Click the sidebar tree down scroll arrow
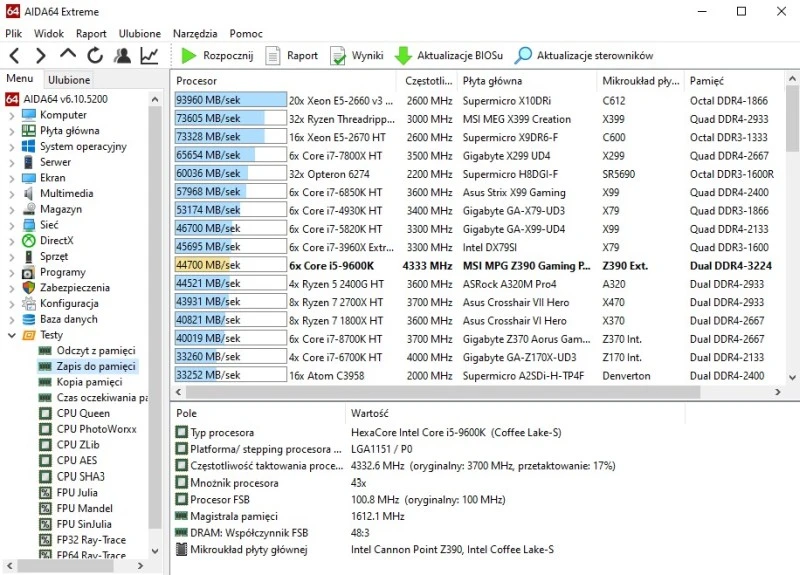800x575 pixels. pyautogui.click(x=155, y=551)
